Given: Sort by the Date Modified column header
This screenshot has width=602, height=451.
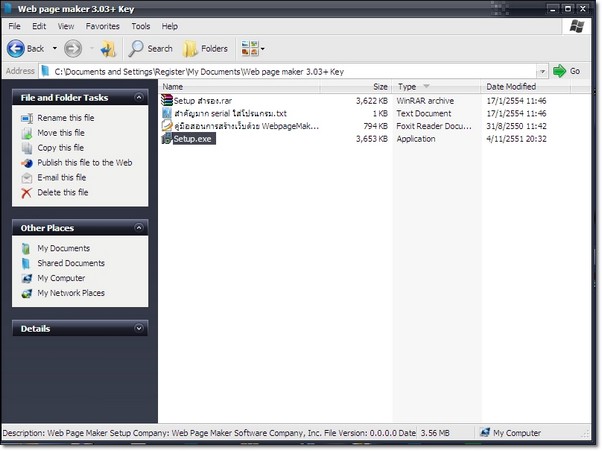Looking at the screenshot, I should (x=526, y=87).
